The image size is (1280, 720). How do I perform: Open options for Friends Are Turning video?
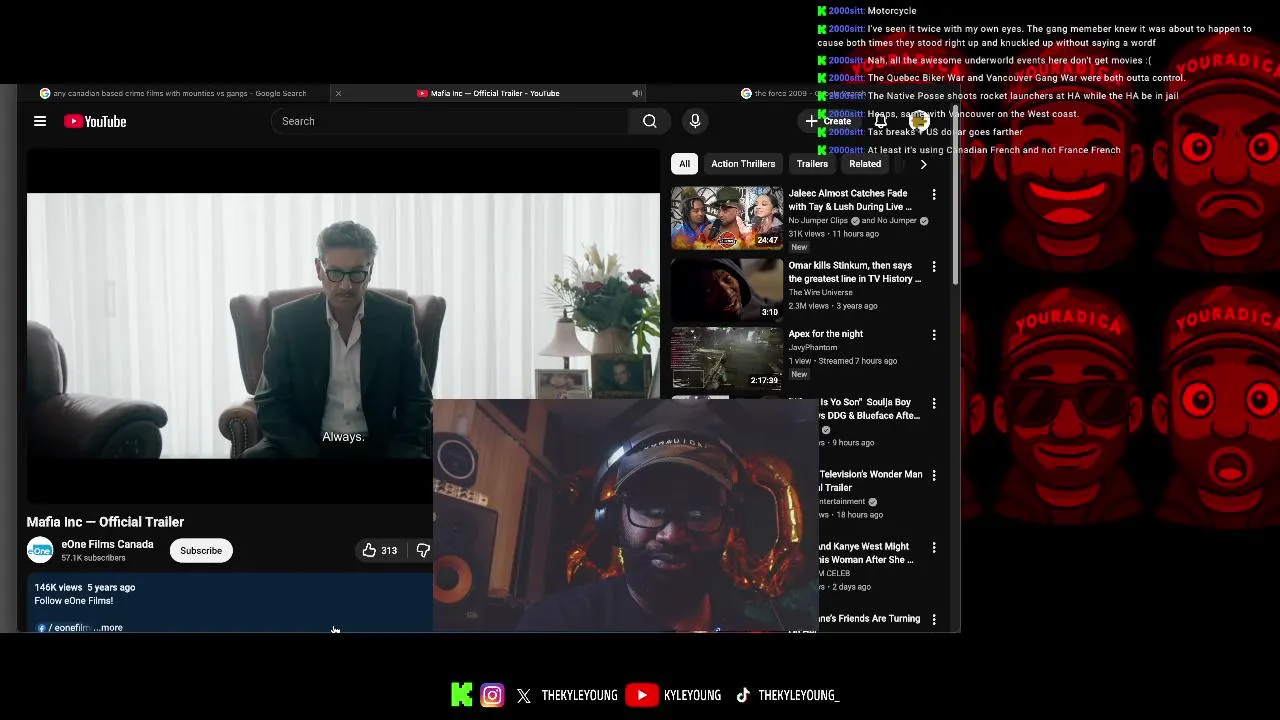[934, 619]
